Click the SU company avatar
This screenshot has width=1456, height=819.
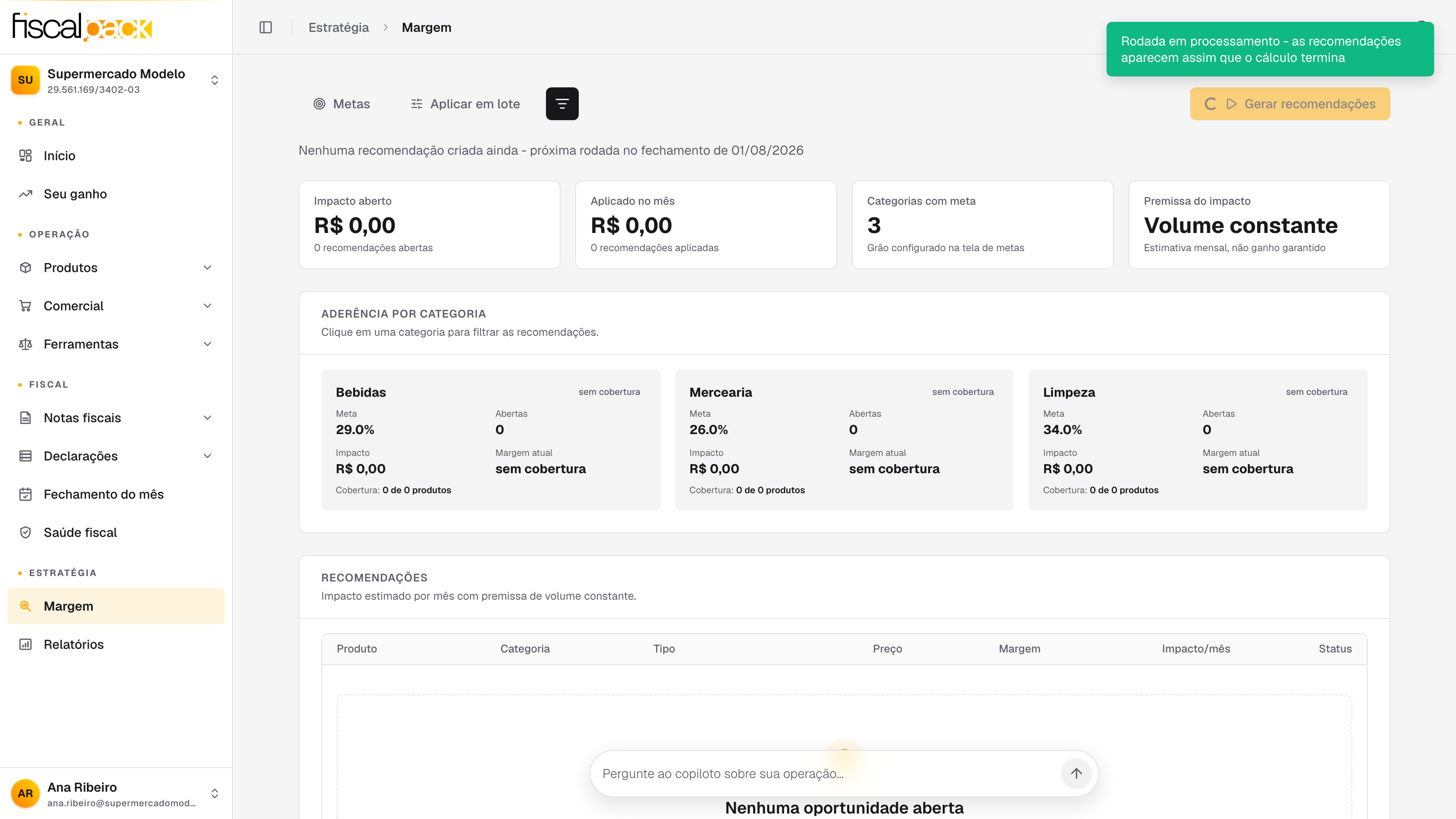tap(25, 80)
